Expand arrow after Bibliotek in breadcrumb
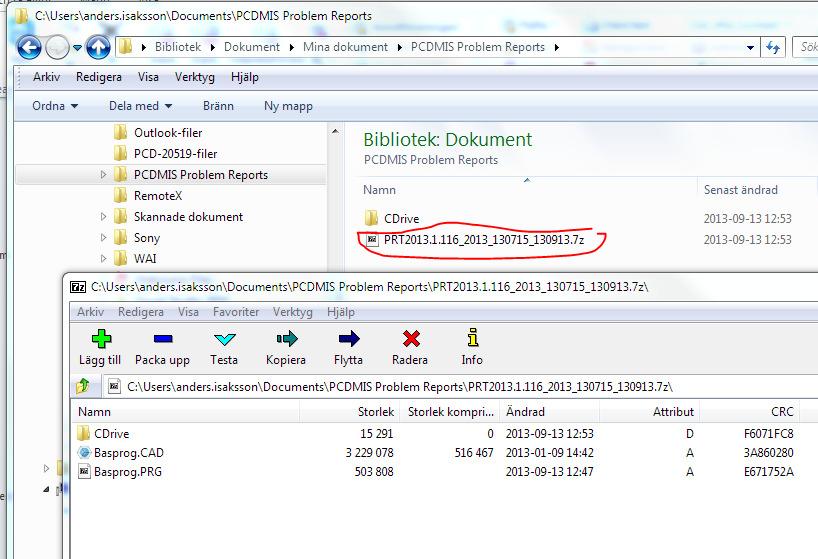The height and width of the screenshot is (559, 818). point(213,47)
